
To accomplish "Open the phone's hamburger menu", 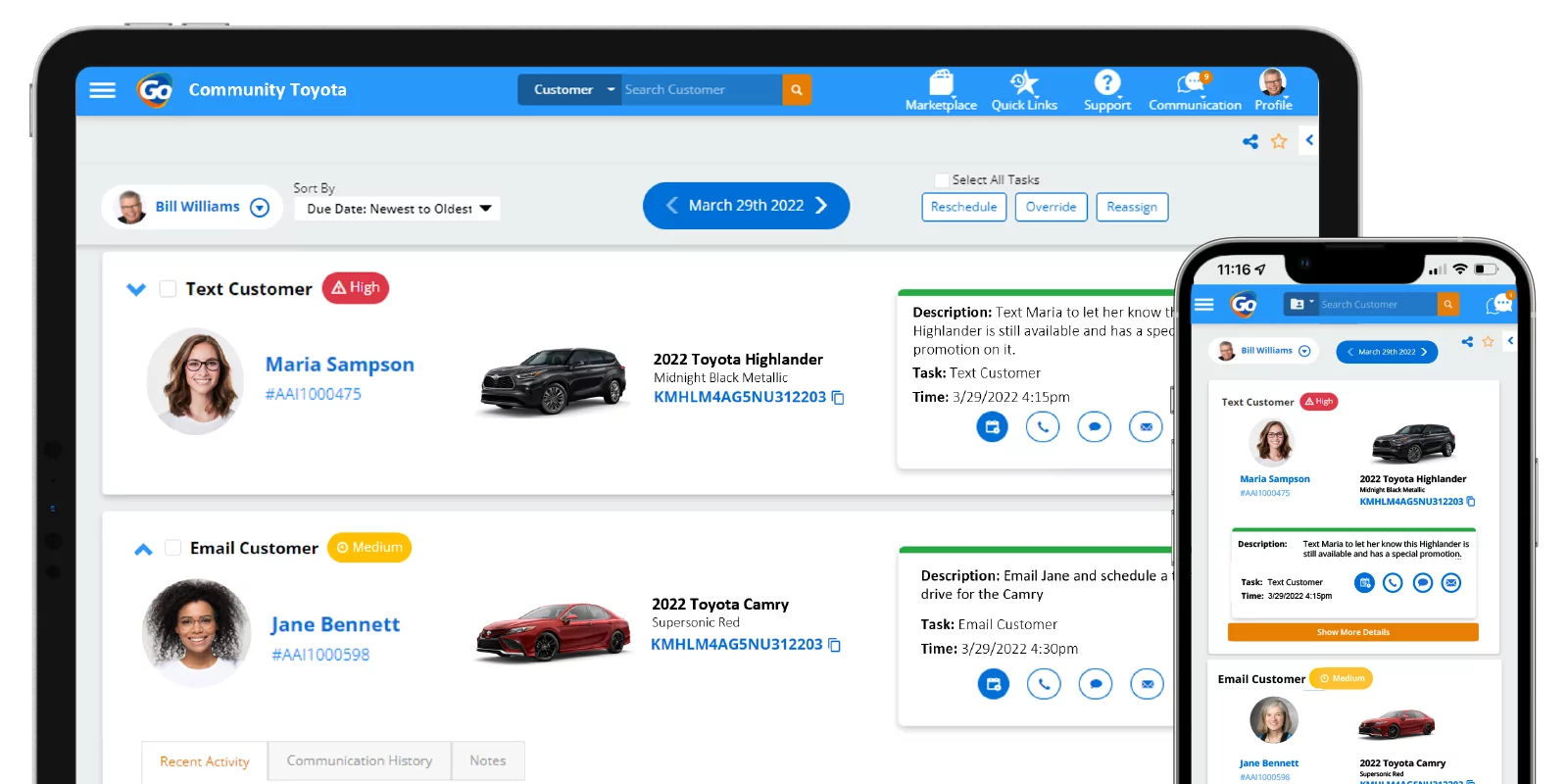I will pyautogui.click(x=1204, y=305).
